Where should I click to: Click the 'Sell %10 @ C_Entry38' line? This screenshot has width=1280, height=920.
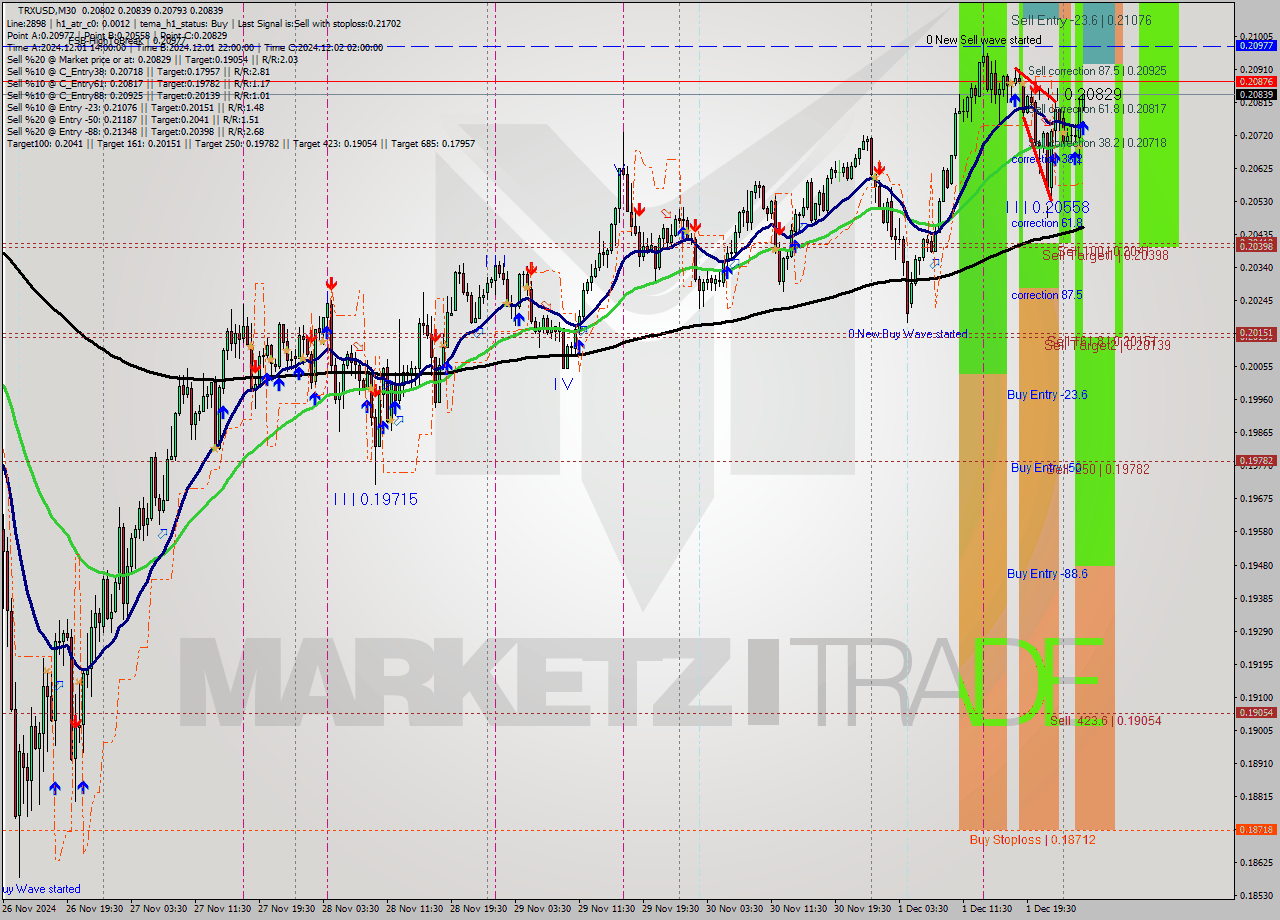[x=138, y=72]
